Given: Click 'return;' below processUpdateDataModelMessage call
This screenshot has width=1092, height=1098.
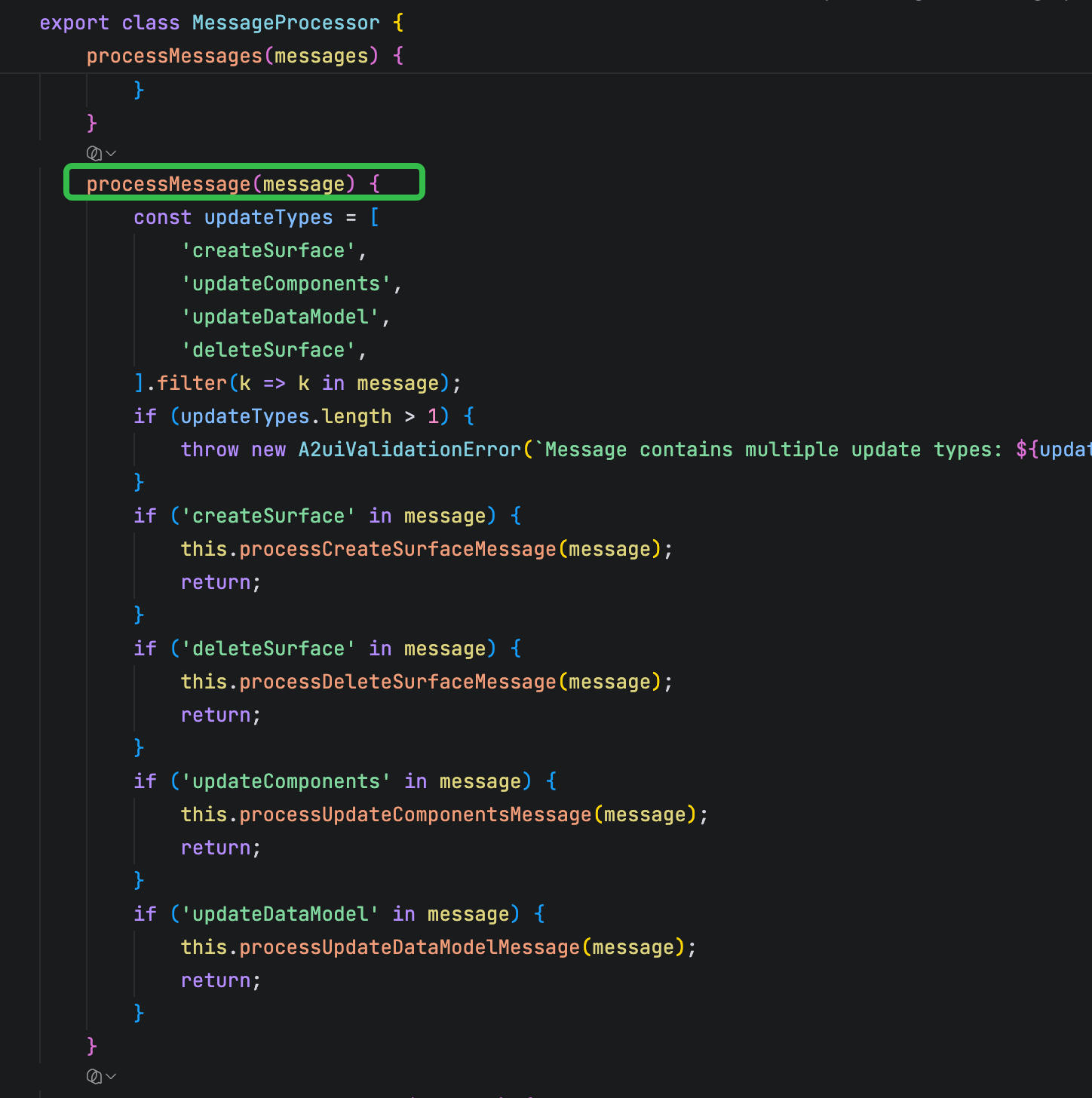Looking at the screenshot, I should coord(221,980).
